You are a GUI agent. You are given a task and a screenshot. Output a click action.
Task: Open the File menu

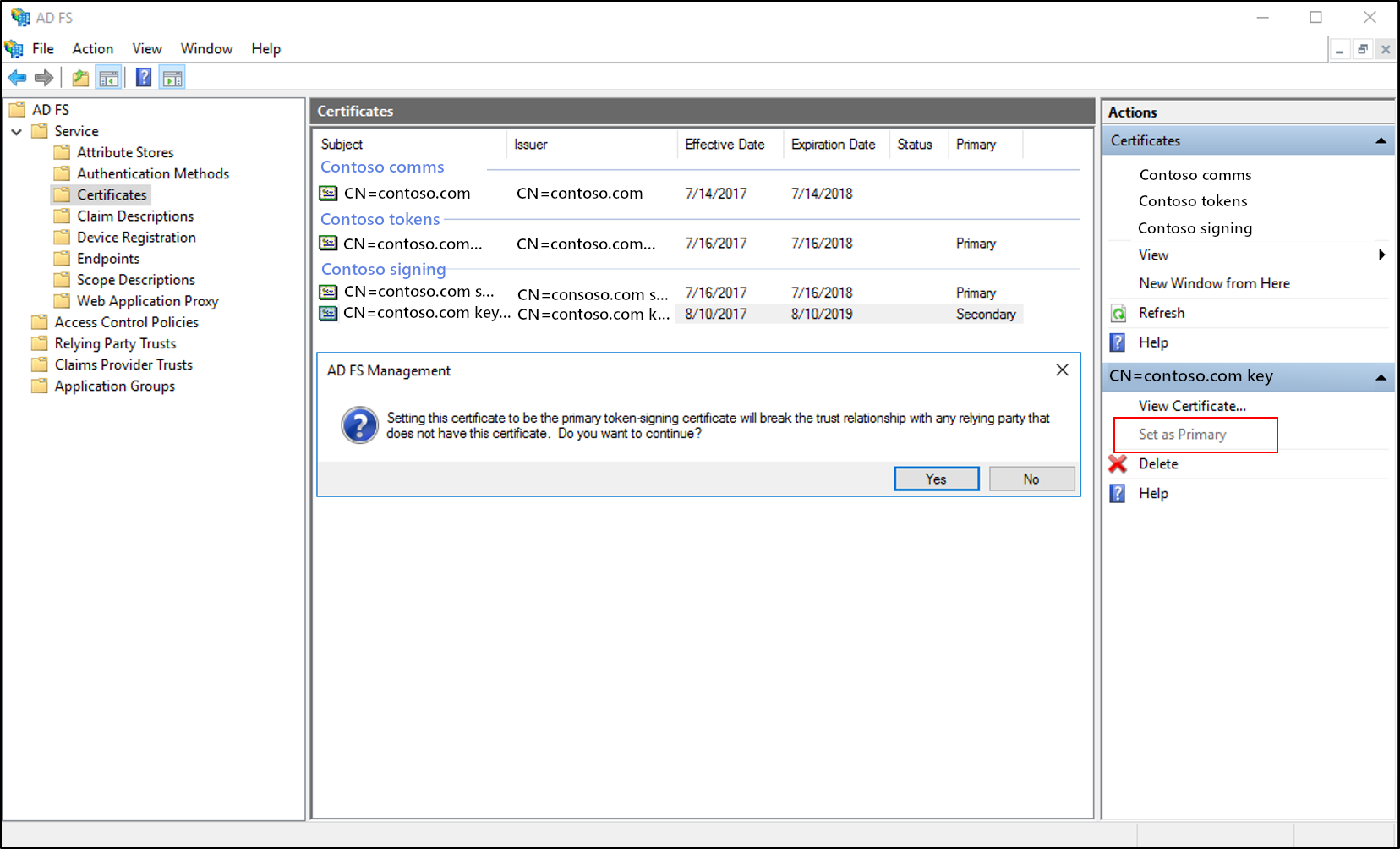(43, 49)
